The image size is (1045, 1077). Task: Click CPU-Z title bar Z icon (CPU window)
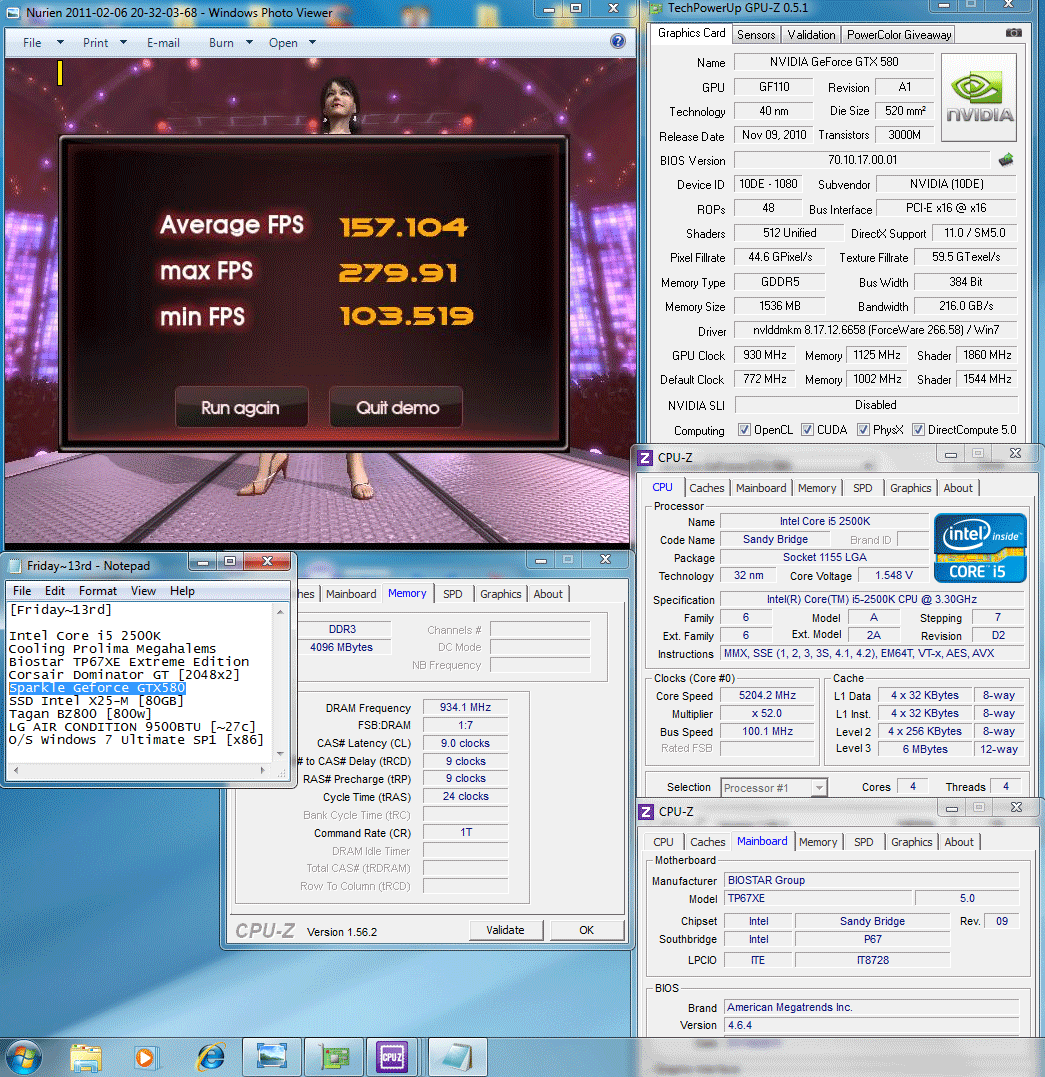[x=645, y=457]
